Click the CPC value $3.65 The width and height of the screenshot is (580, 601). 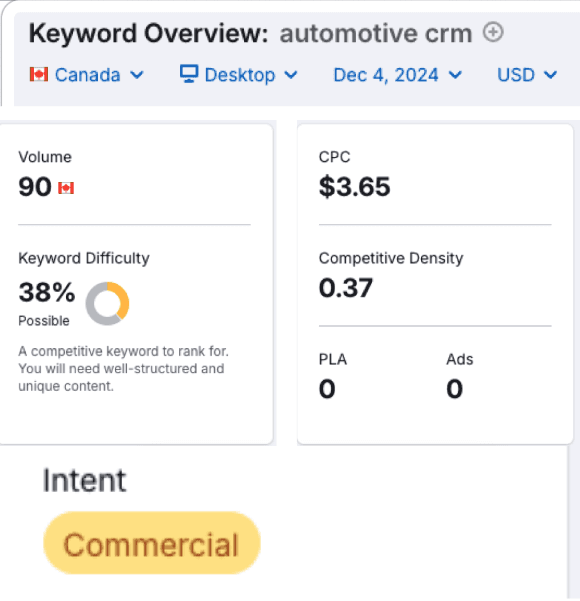pos(355,187)
